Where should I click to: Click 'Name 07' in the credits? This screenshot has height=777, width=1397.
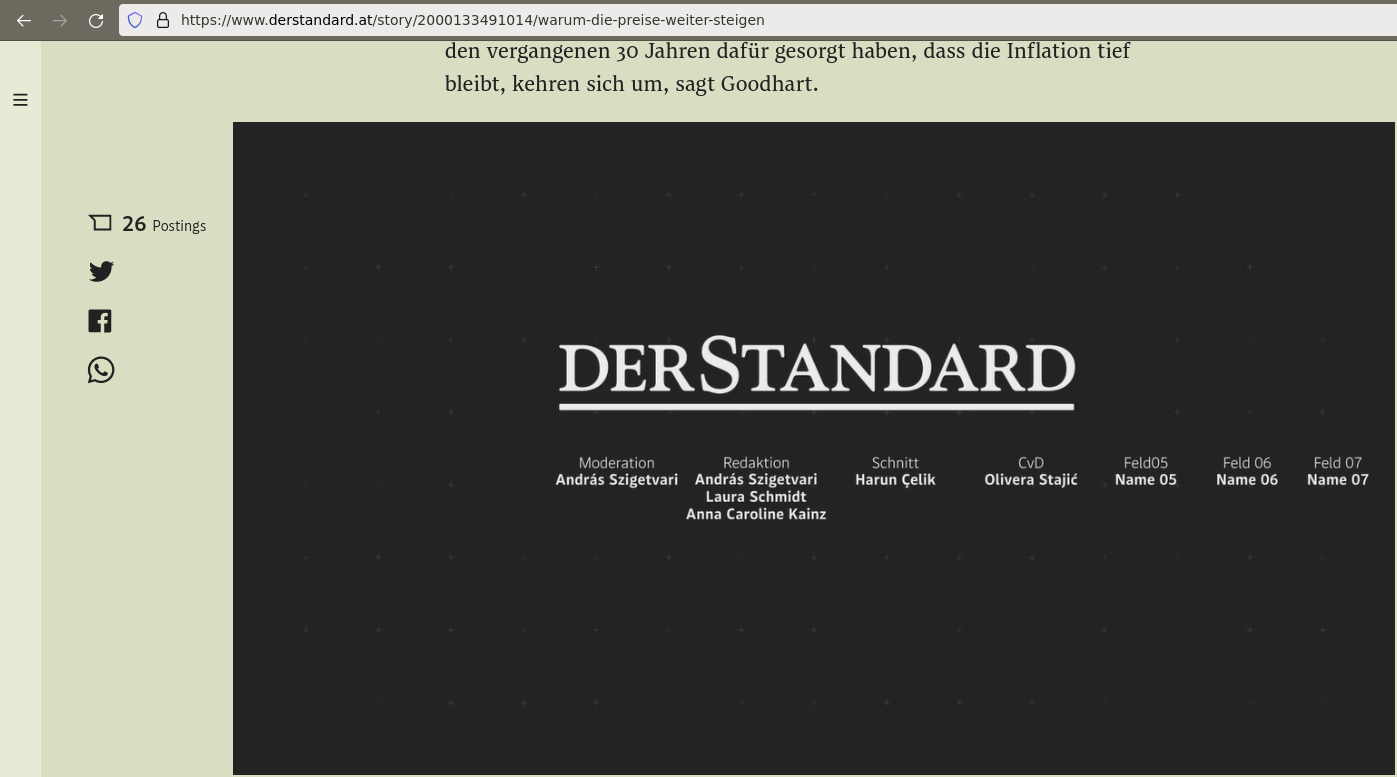[1338, 480]
